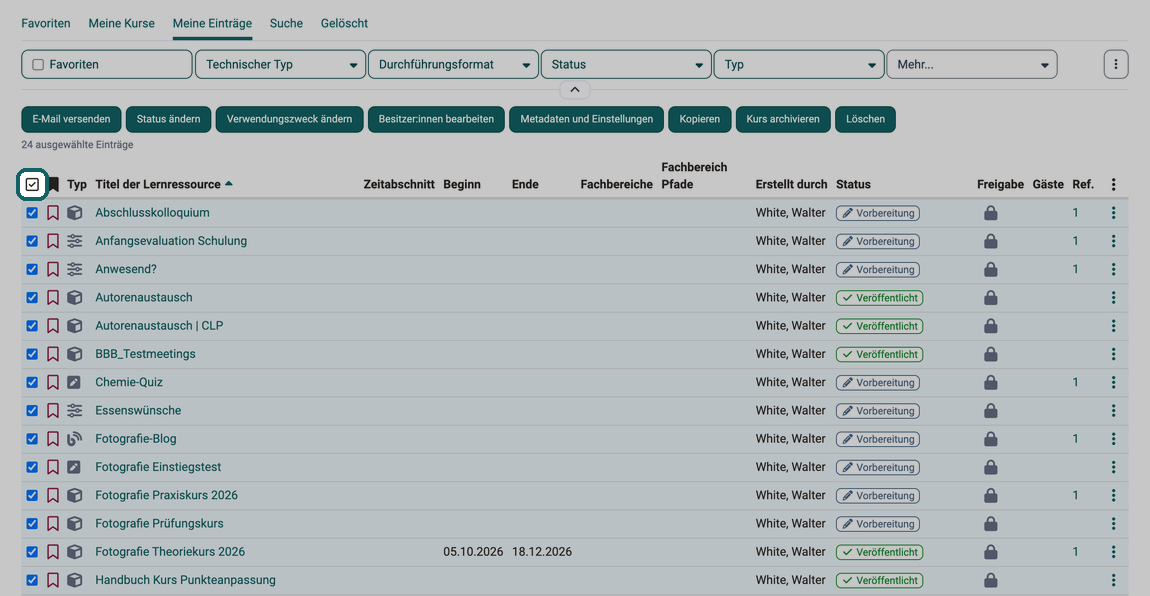Click the Vorbereitung status badge of Essenswünsche
The width and height of the screenshot is (1150, 596).
click(878, 411)
